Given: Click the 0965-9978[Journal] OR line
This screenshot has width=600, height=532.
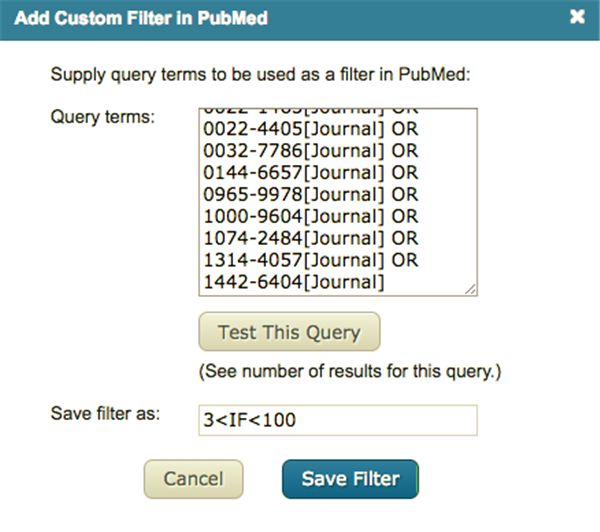Looking at the screenshot, I should point(309,195).
